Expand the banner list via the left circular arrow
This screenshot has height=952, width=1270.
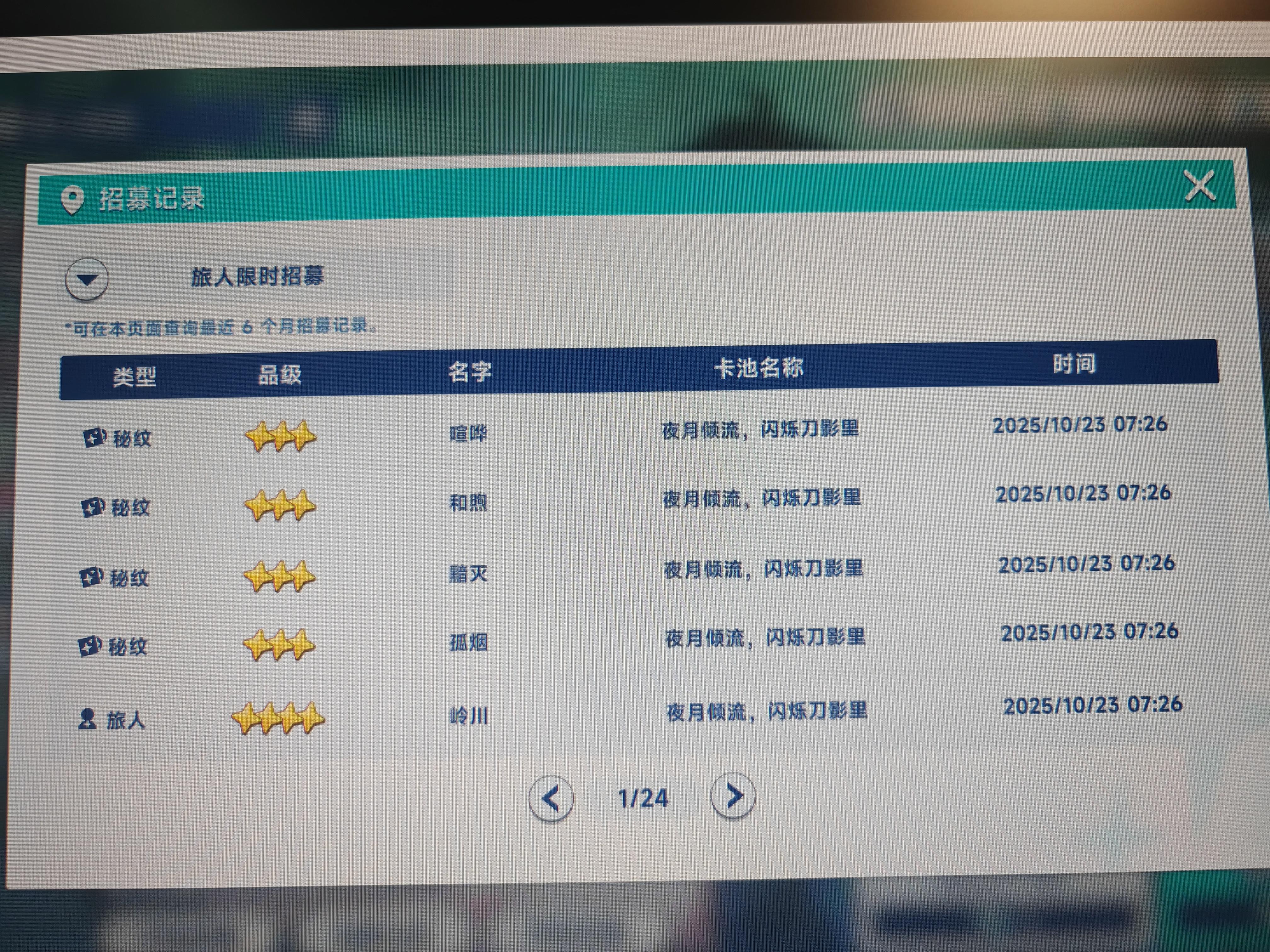coord(86,280)
